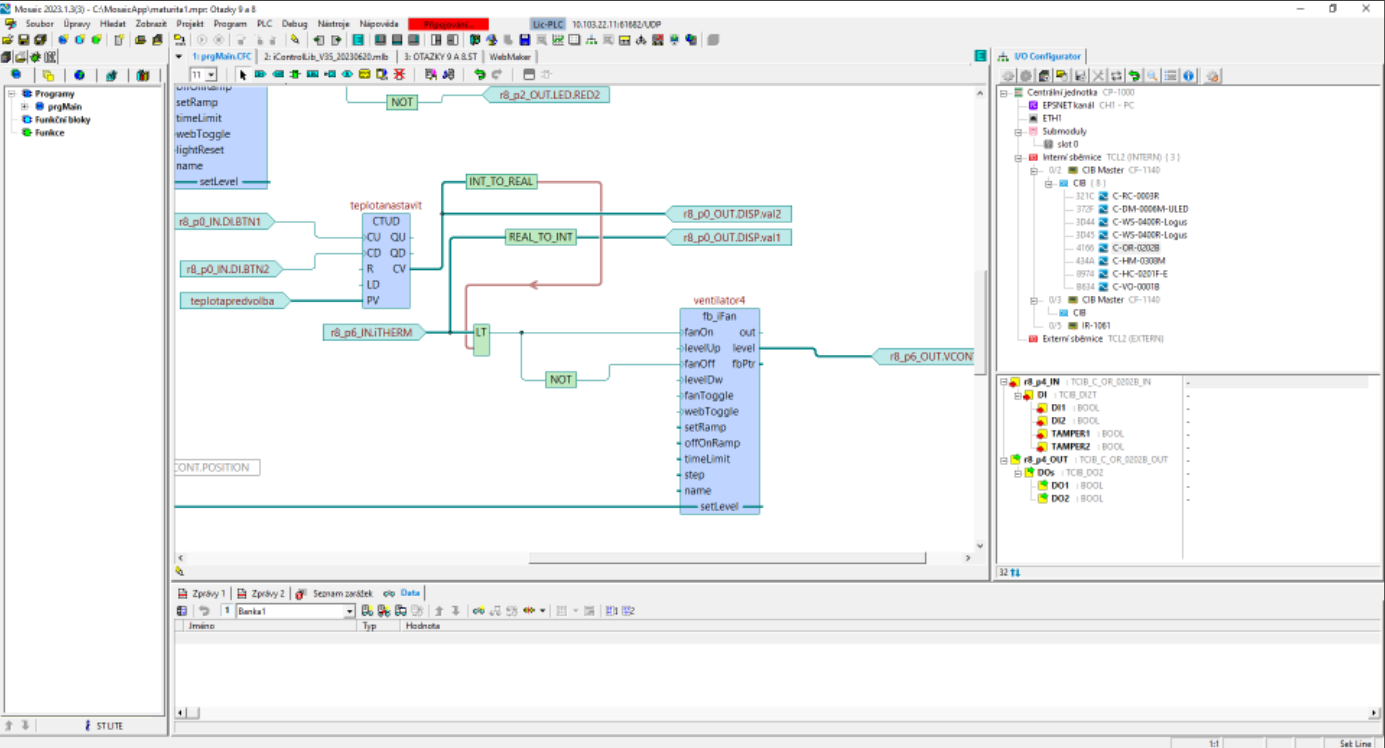Click the Hodnota column header

pos(422,626)
